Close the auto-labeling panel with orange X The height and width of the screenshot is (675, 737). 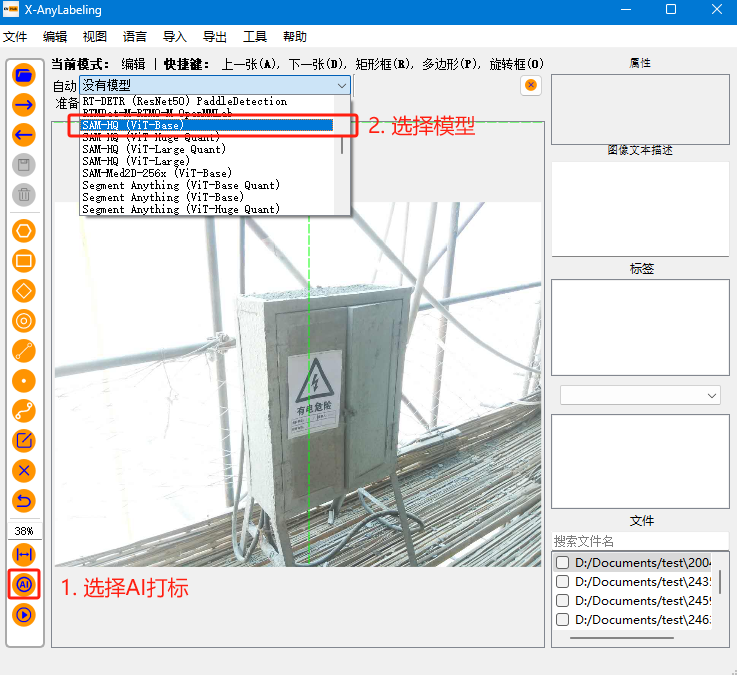pyautogui.click(x=531, y=85)
